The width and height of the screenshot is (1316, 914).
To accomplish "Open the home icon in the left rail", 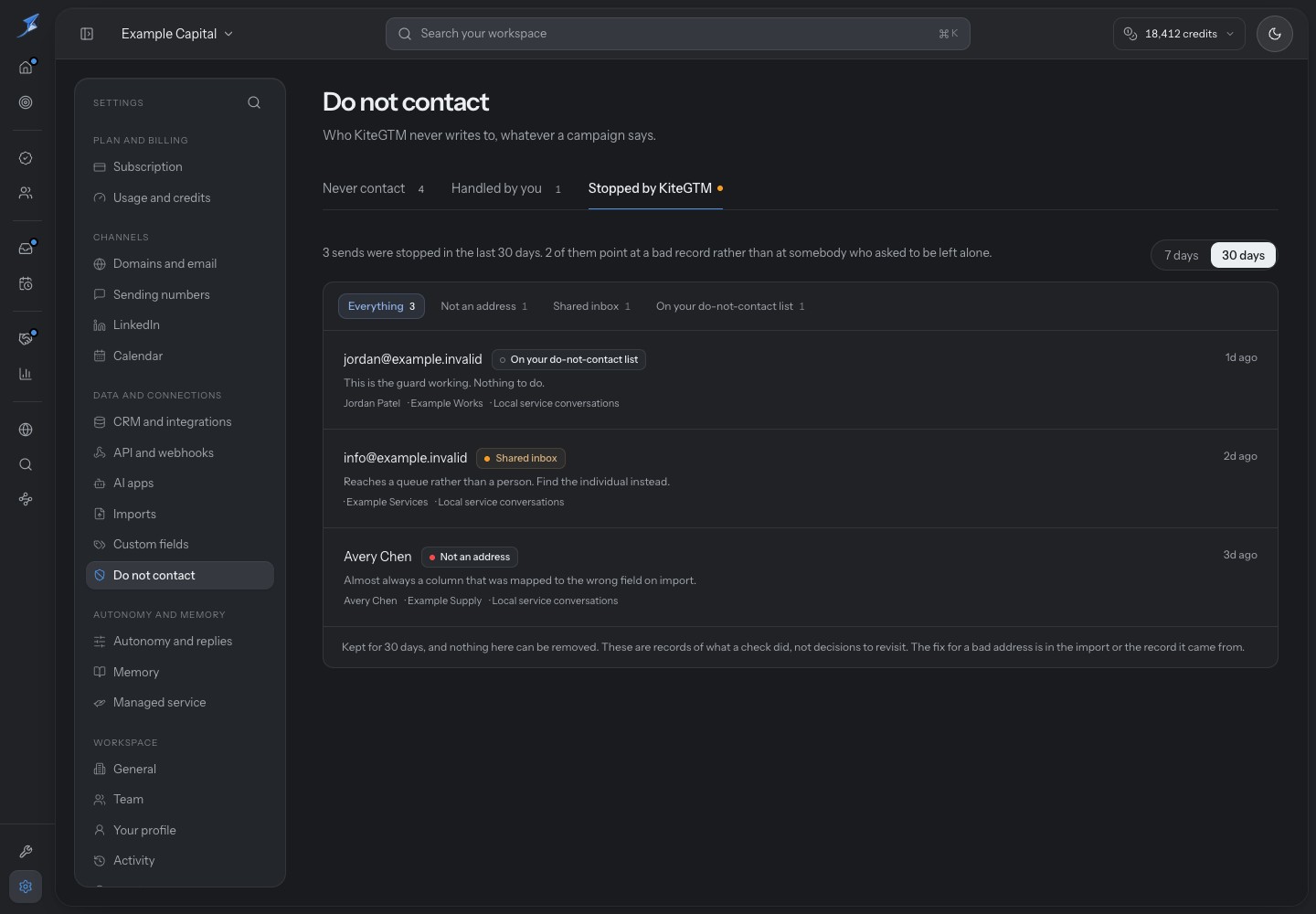I will [26, 68].
